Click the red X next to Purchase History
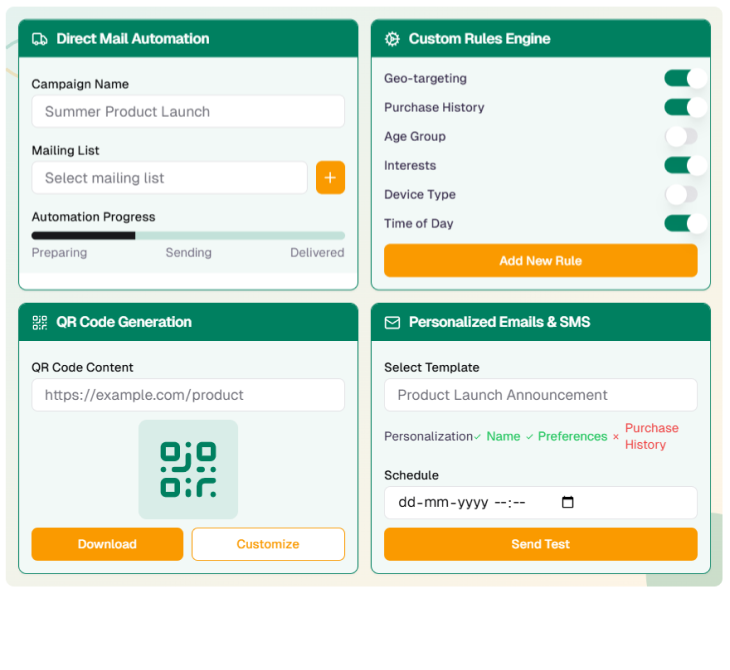 (x=616, y=437)
